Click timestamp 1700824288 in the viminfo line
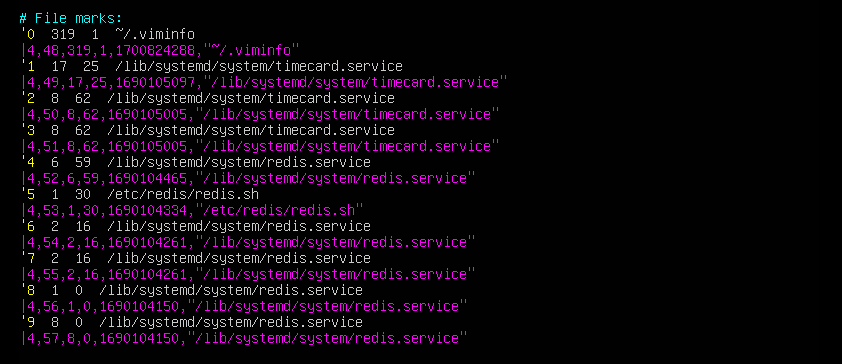 (x=155, y=51)
